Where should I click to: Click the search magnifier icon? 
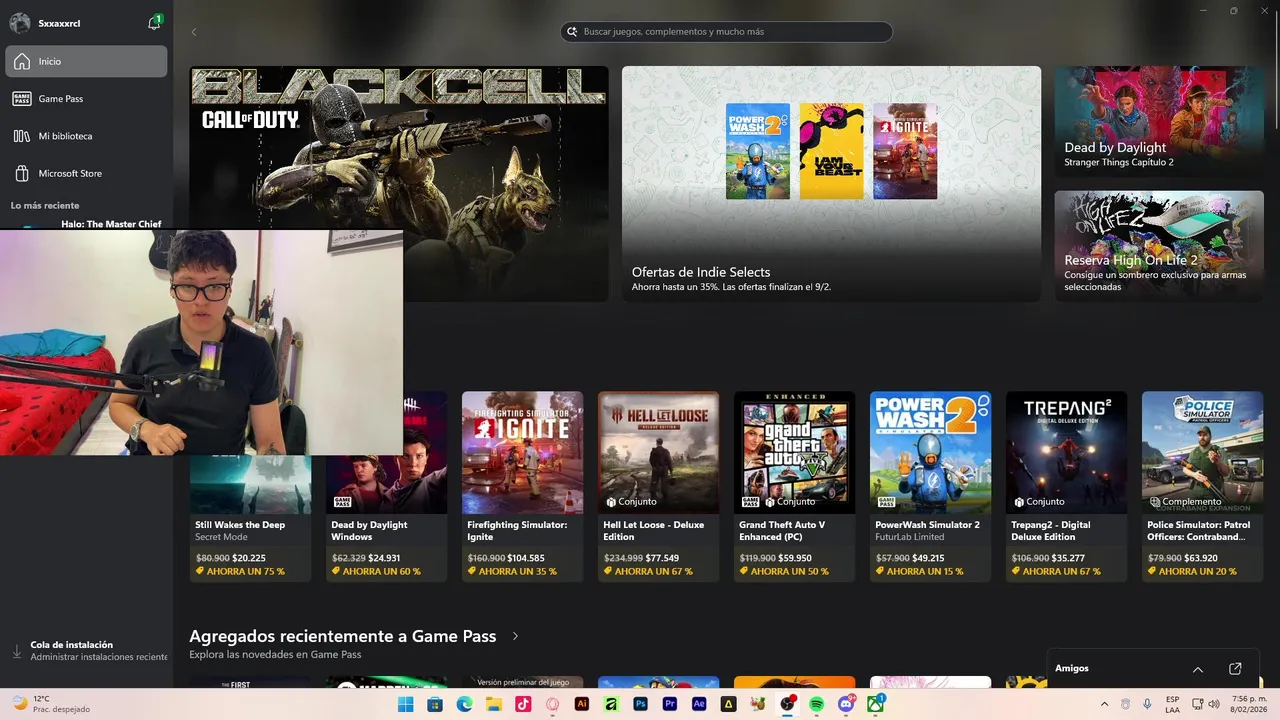pyautogui.click(x=573, y=32)
